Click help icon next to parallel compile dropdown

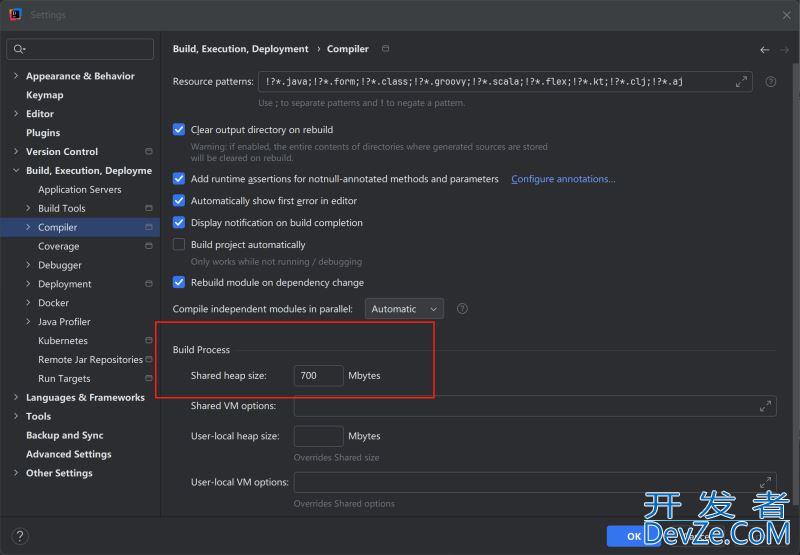462,309
